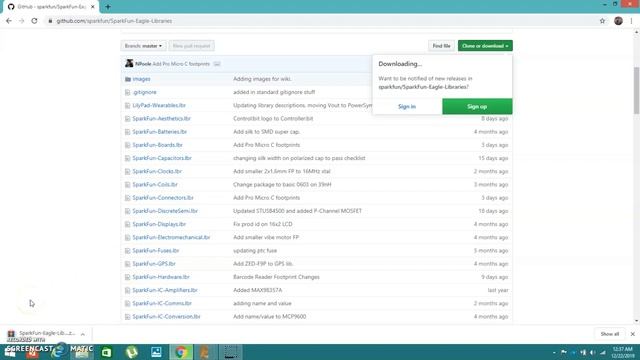Click NPoole avatar in latest commit

coord(129,63)
